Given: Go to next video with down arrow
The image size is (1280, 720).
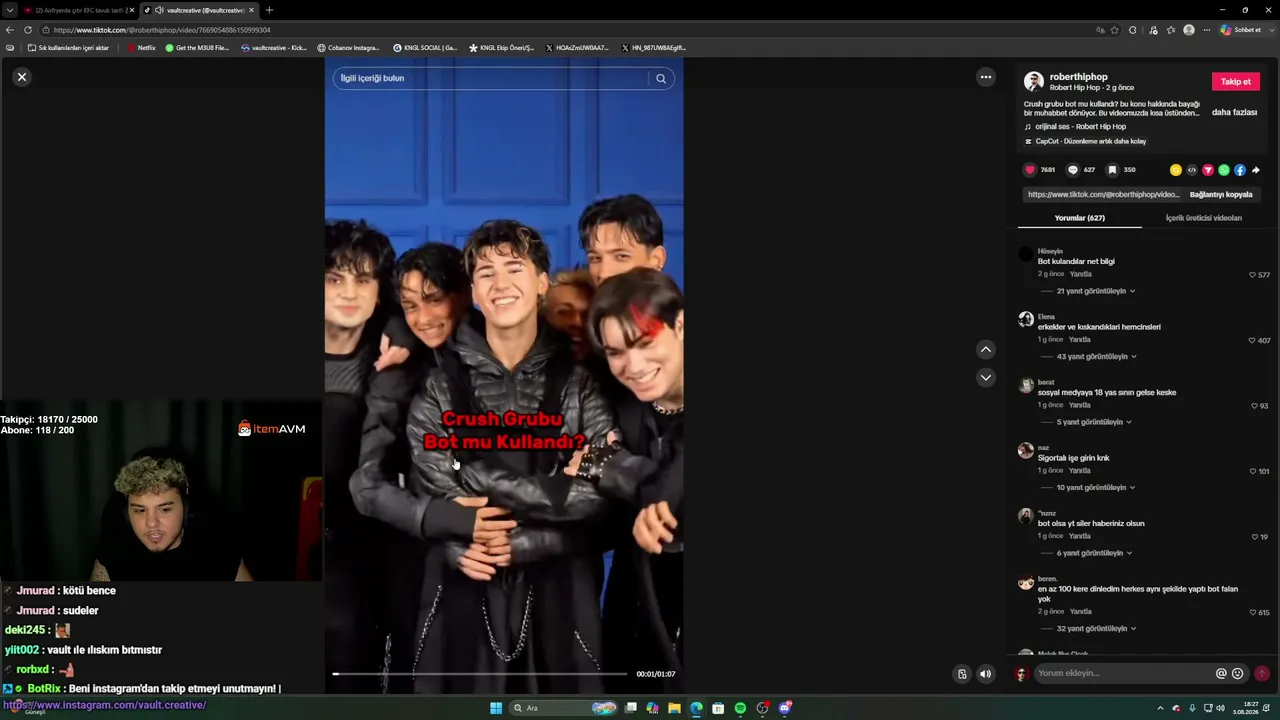Looking at the screenshot, I should pos(986,377).
